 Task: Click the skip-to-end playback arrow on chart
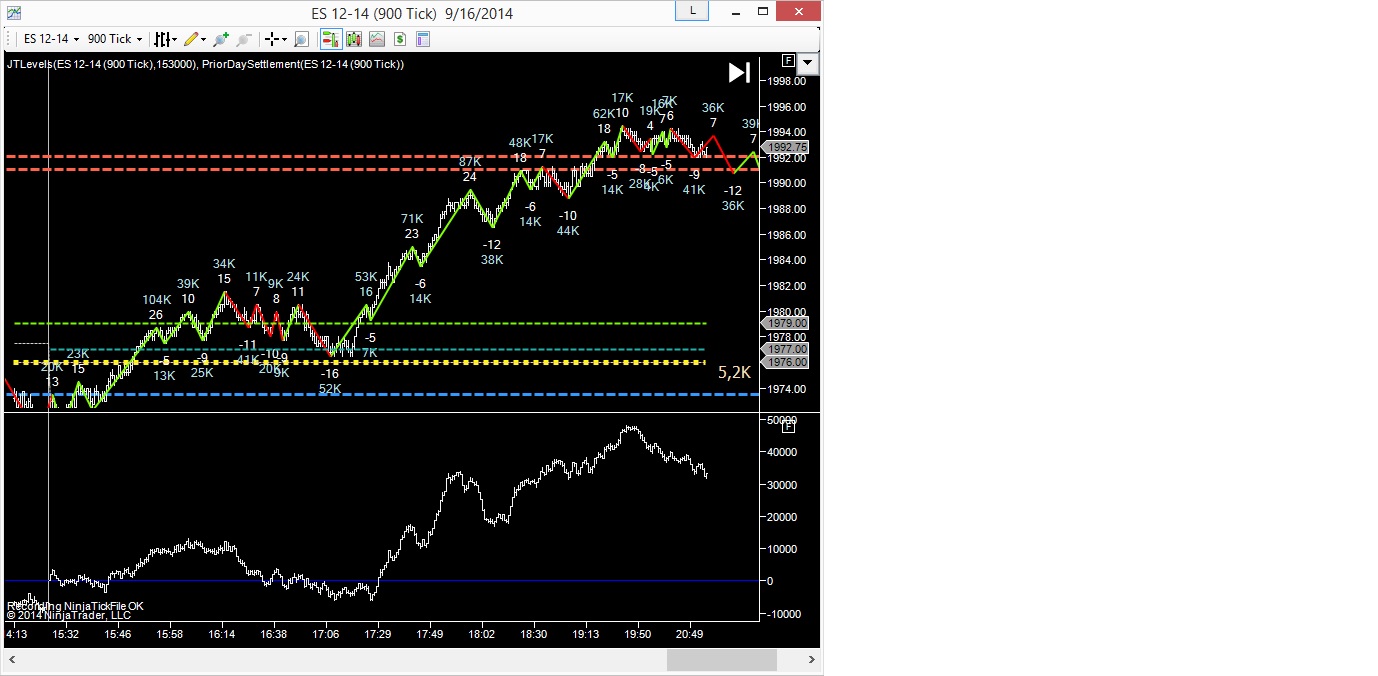(x=739, y=72)
